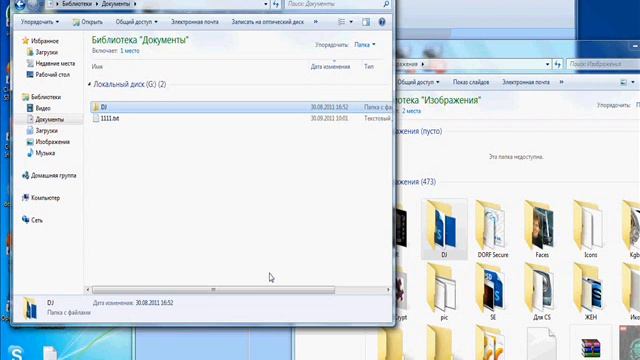Click the change view icon in Documents
The image size is (640, 360).
coord(342,22)
